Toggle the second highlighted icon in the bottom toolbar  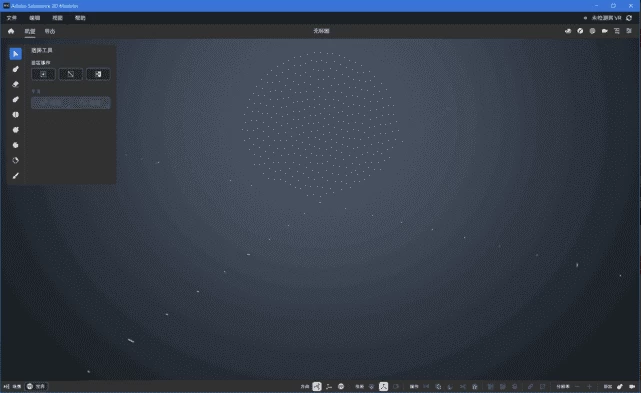pos(383,386)
